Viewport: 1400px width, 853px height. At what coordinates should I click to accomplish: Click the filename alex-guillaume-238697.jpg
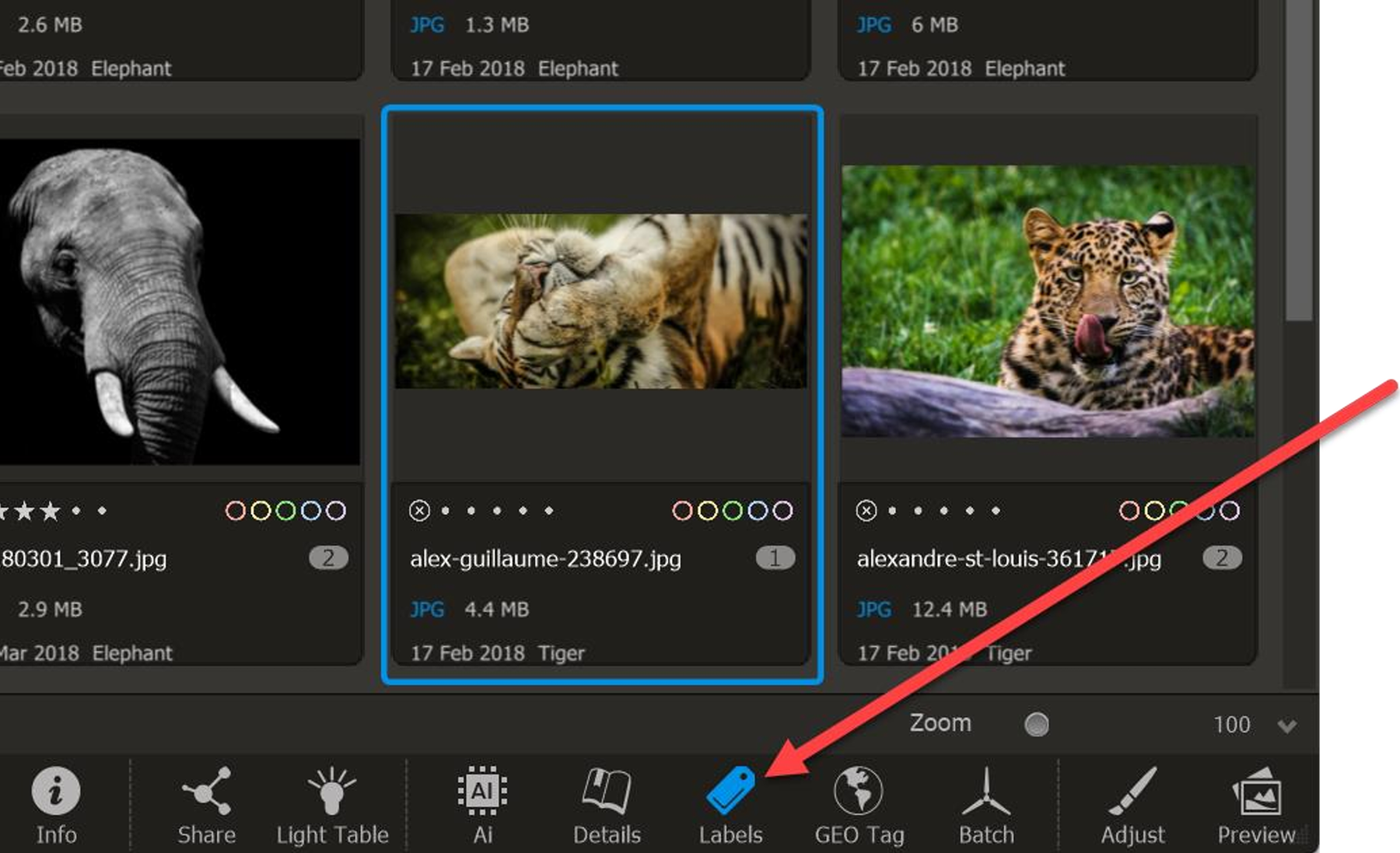tap(545, 559)
